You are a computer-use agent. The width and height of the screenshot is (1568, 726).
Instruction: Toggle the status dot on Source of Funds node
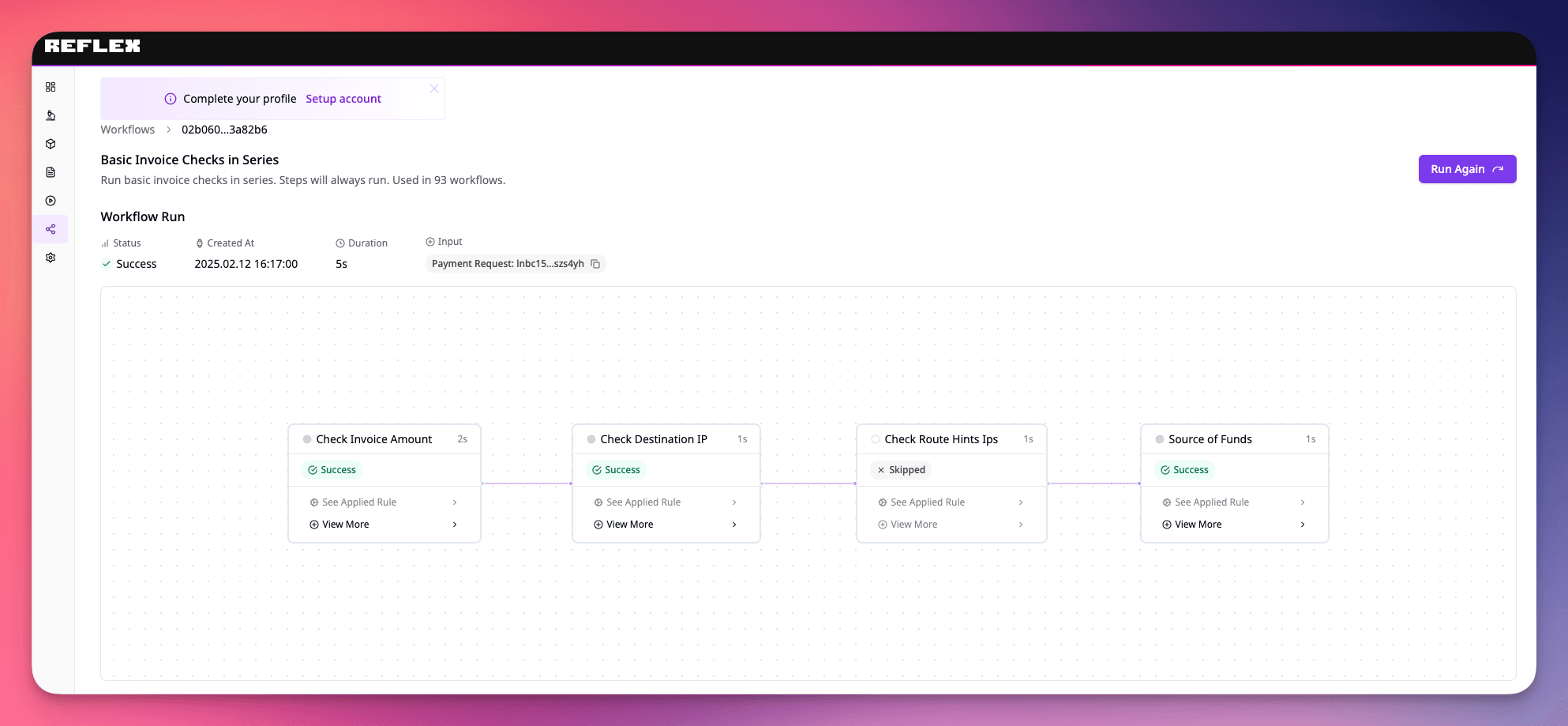tap(1158, 439)
